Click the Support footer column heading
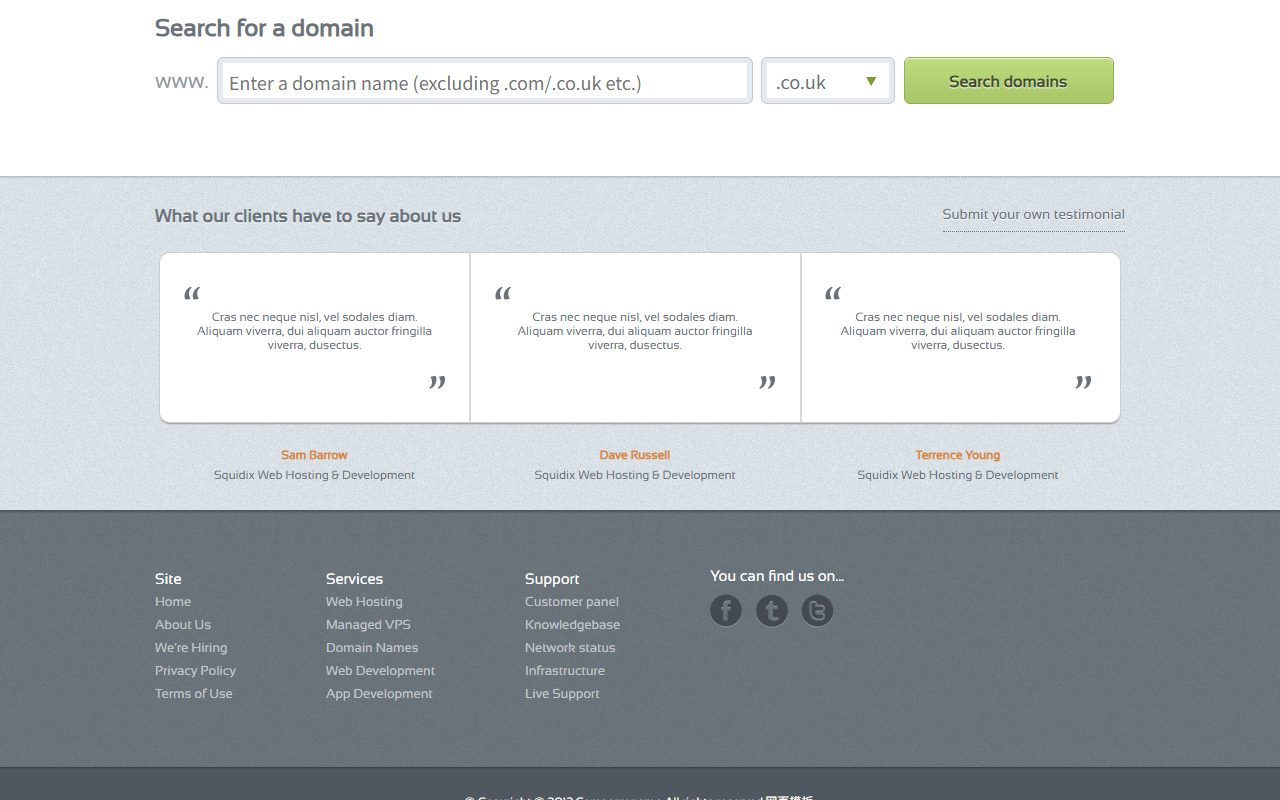The width and height of the screenshot is (1280, 800). pyautogui.click(x=552, y=579)
